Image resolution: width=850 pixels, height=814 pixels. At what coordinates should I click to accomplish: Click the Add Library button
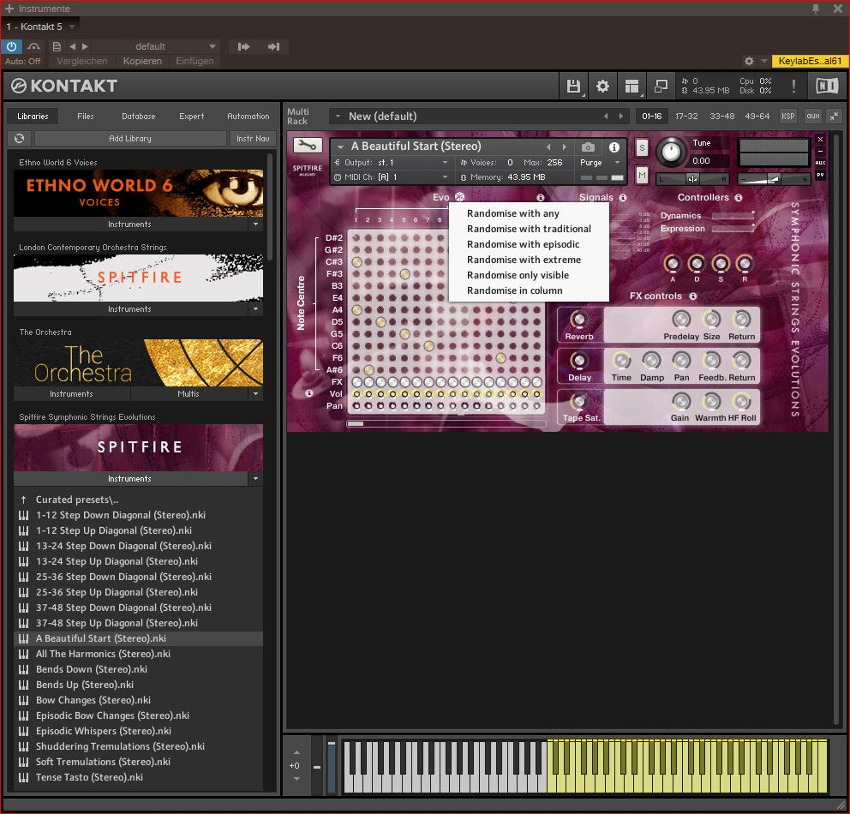130,138
